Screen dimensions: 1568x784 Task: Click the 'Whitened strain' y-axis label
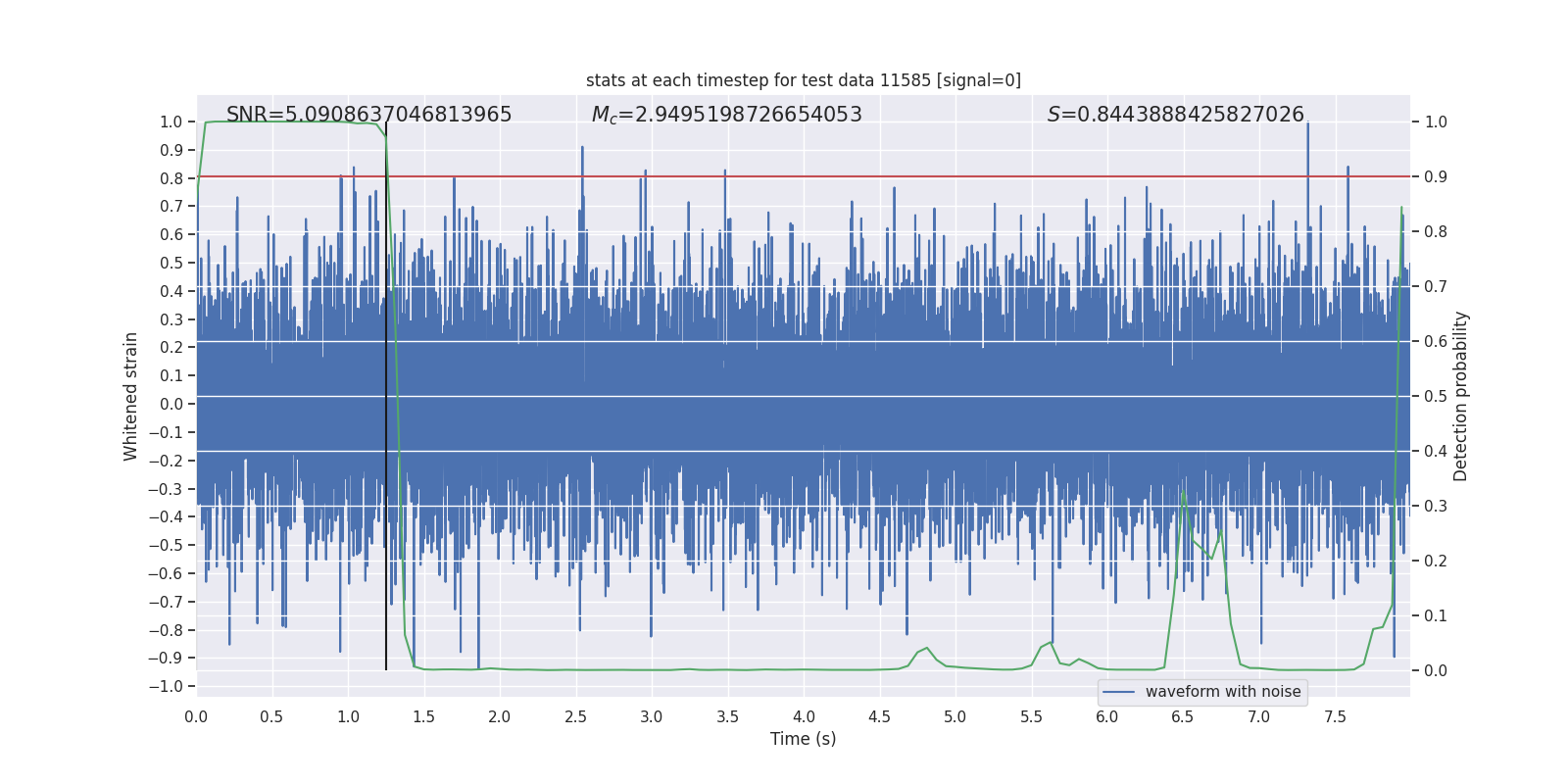[131, 396]
